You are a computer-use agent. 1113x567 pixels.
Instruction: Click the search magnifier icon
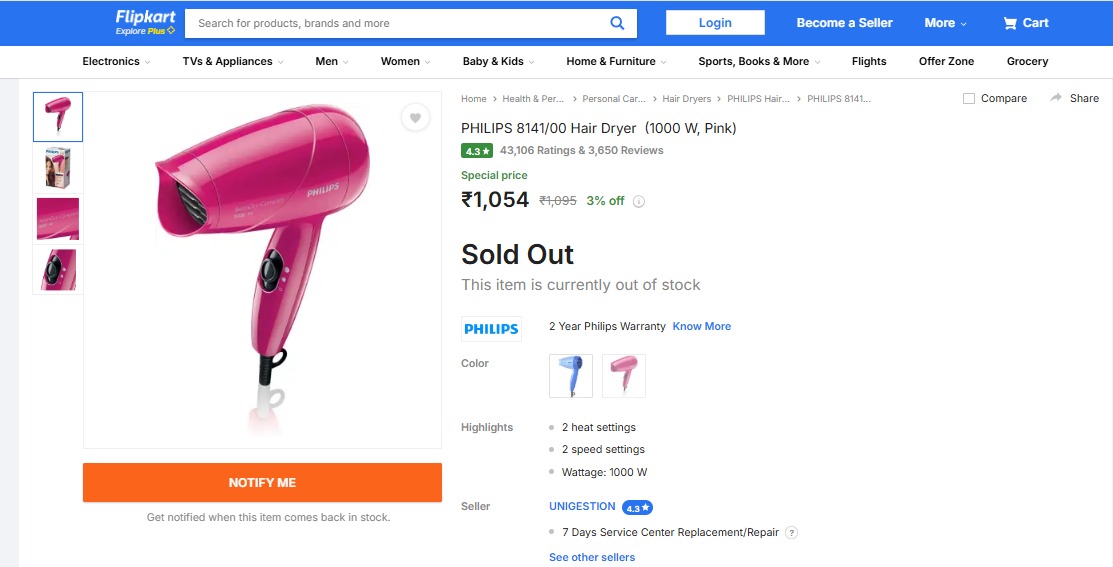point(617,23)
